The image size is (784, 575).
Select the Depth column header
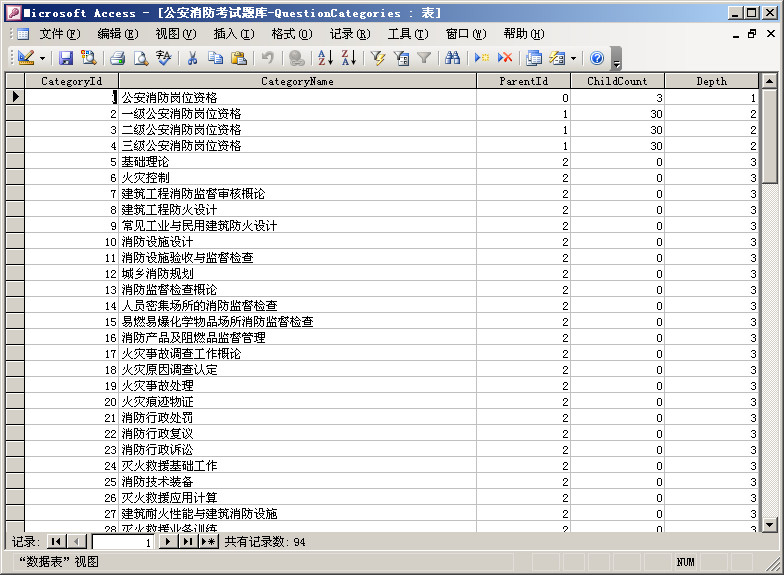pyautogui.click(x=712, y=81)
